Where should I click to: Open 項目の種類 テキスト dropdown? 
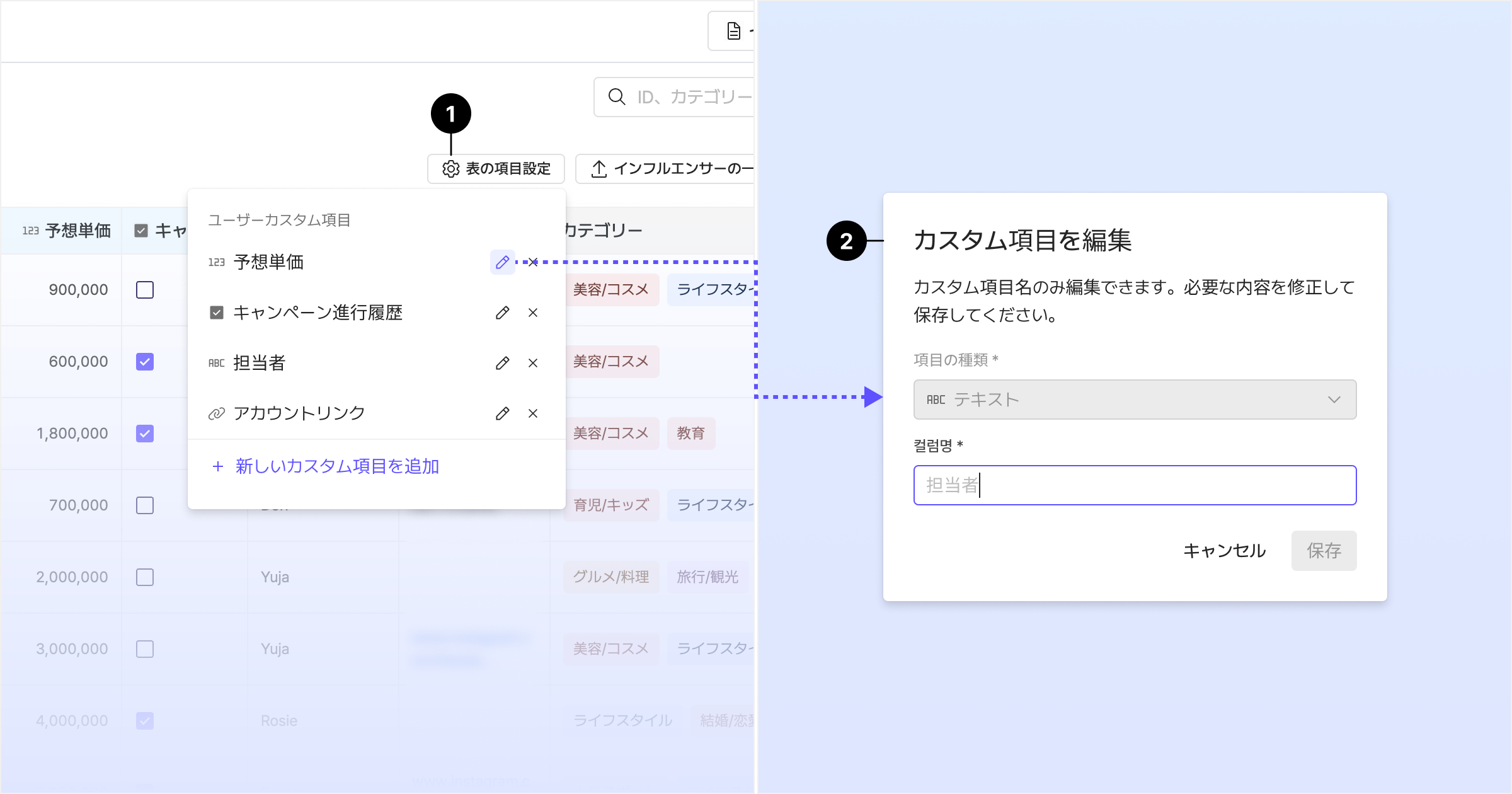[x=1134, y=400]
